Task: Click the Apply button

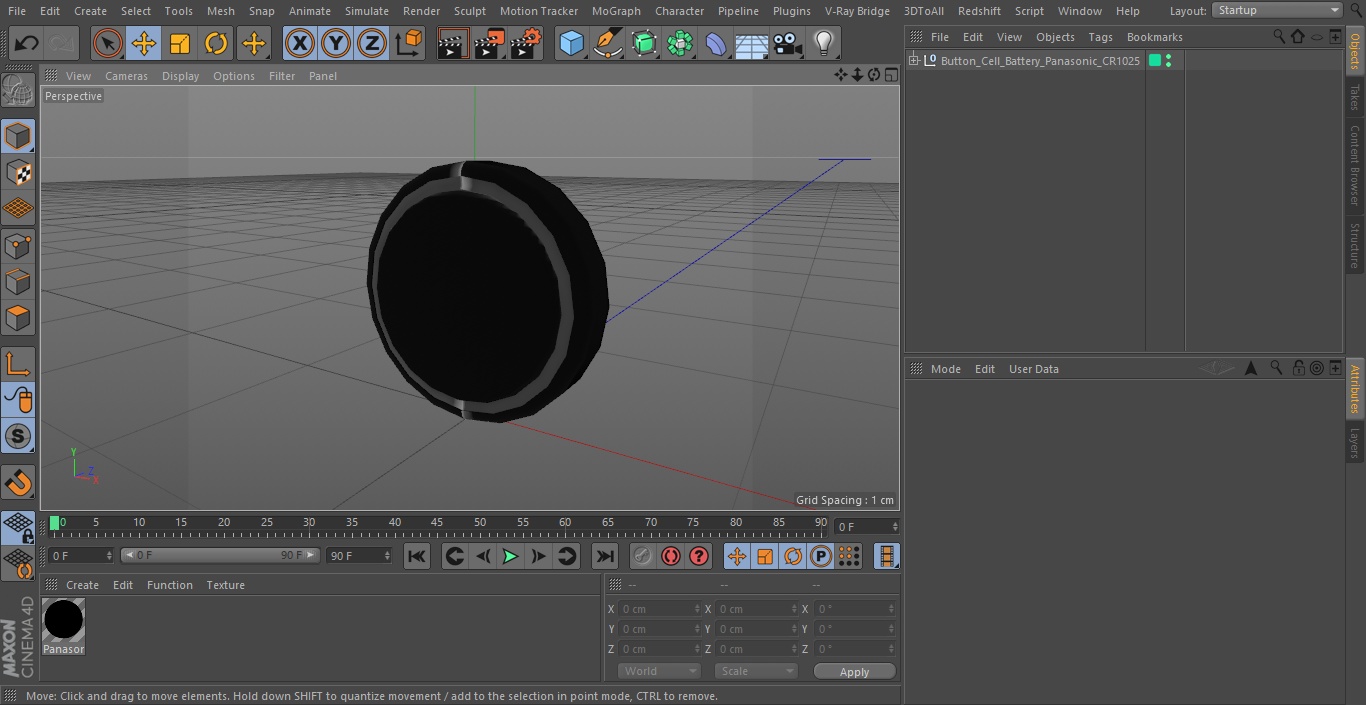Action: [854, 671]
